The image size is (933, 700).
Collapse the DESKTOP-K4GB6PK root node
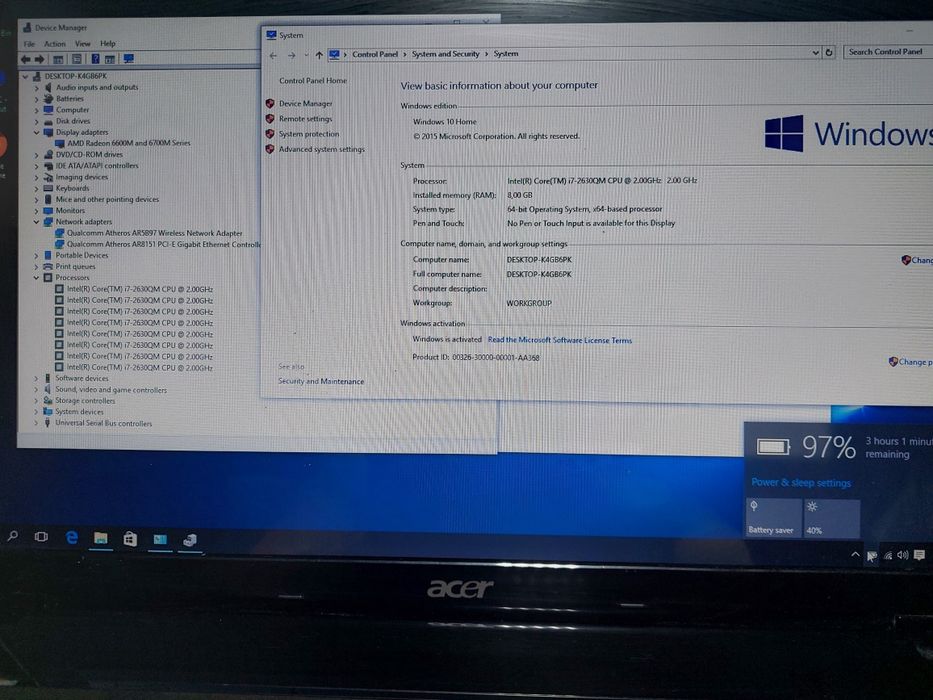(26, 76)
